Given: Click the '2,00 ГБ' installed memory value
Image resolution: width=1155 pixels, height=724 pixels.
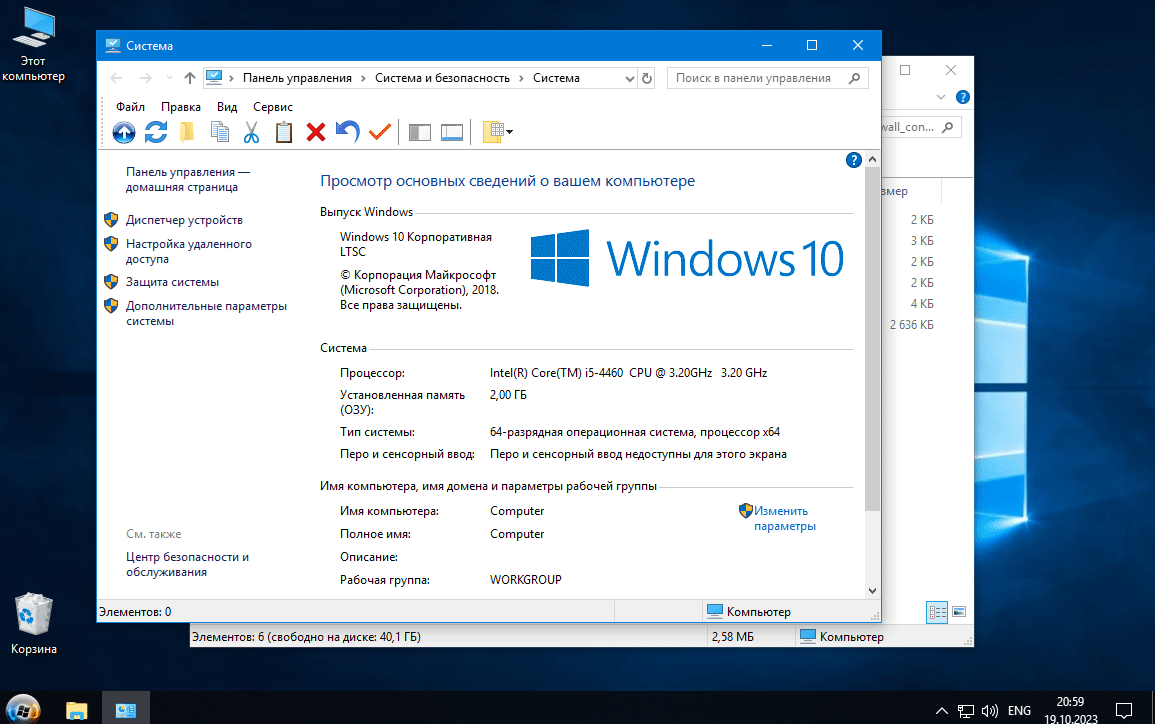Looking at the screenshot, I should (x=508, y=395).
